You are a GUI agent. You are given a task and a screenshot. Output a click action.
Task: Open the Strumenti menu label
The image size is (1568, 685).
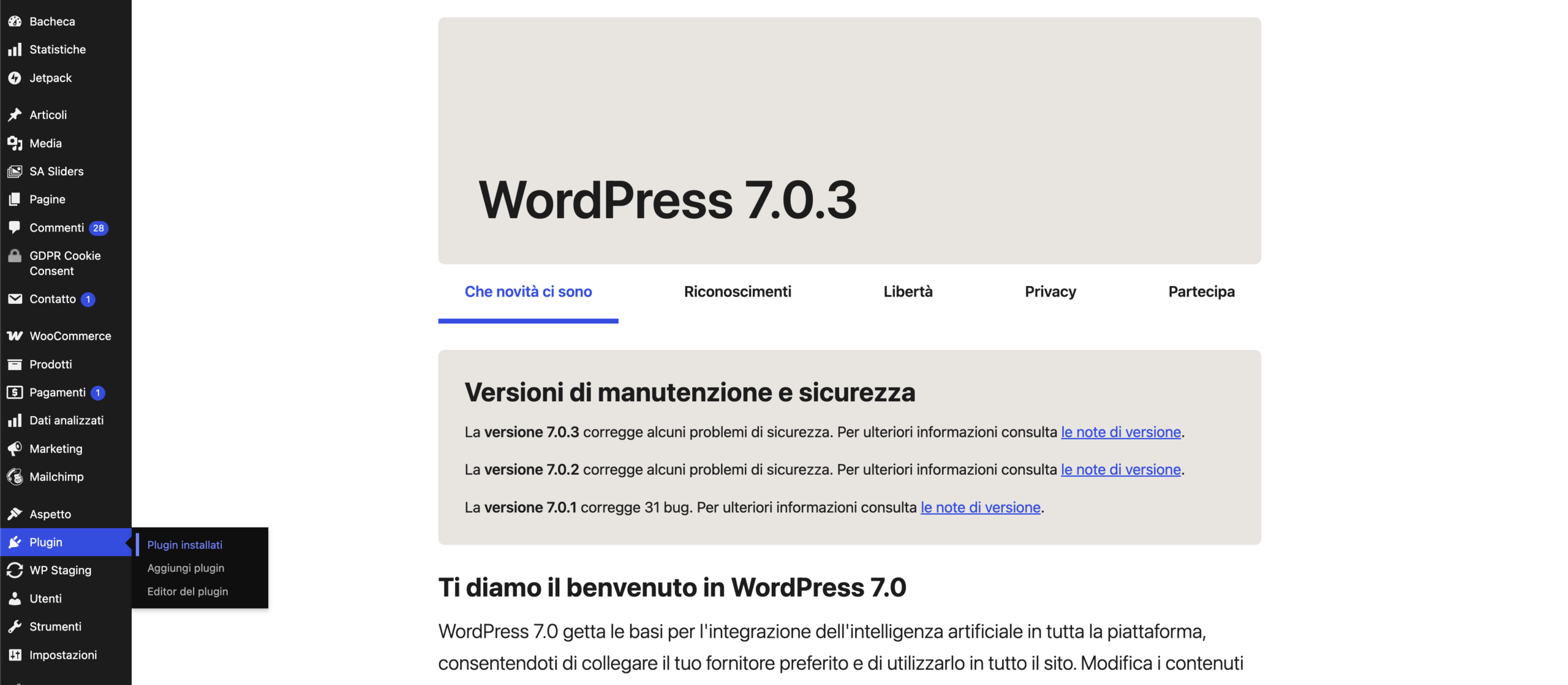coord(56,627)
